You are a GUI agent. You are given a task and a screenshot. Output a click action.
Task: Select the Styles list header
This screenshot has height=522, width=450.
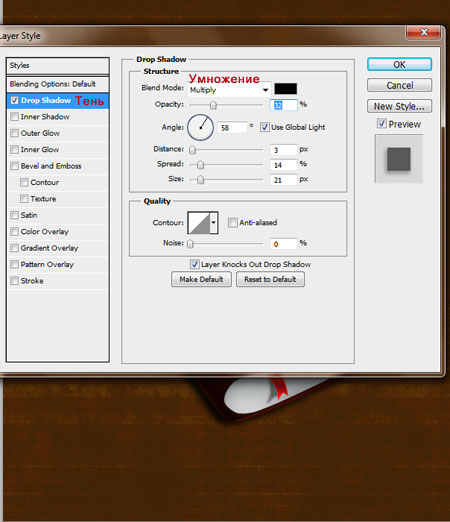click(58, 66)
